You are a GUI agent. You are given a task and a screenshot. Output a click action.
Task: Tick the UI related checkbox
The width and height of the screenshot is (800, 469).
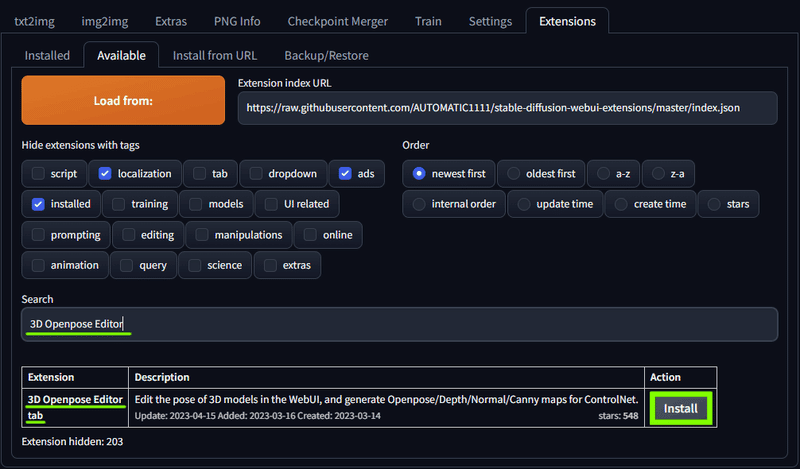(x=271, y=204)
